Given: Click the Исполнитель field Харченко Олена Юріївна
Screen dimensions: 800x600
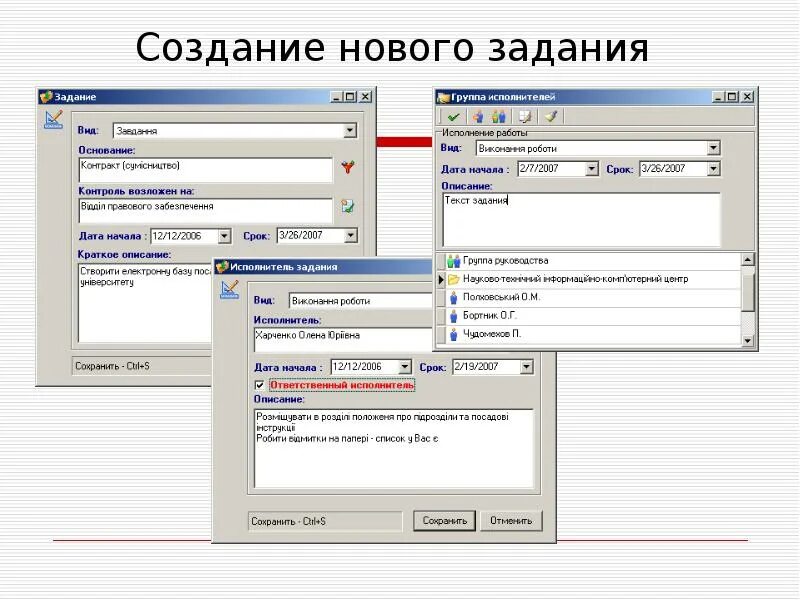Looking at the screenshot, I should tap(343, 340).
